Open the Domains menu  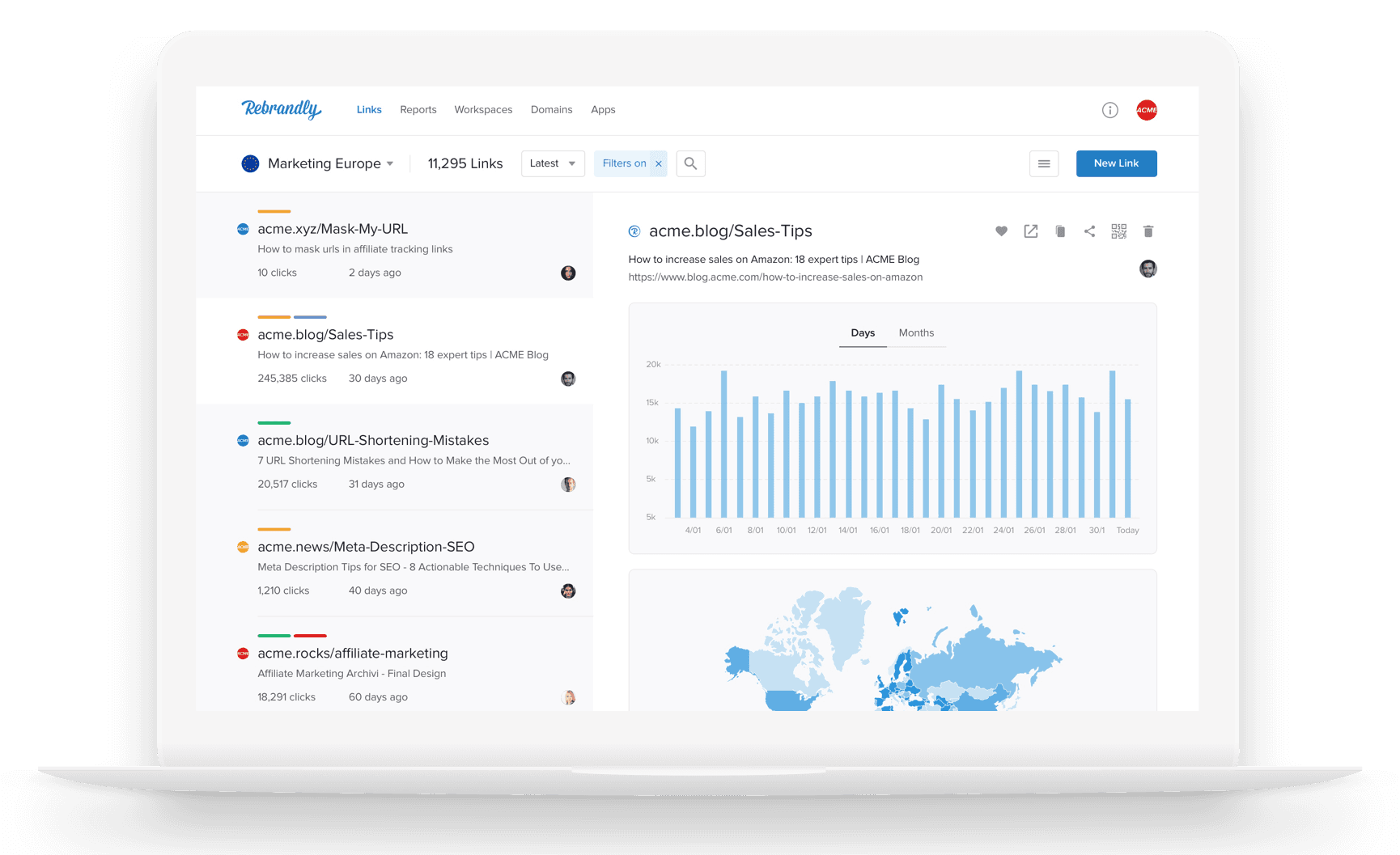pyautogui.click(x=551, y=109)
